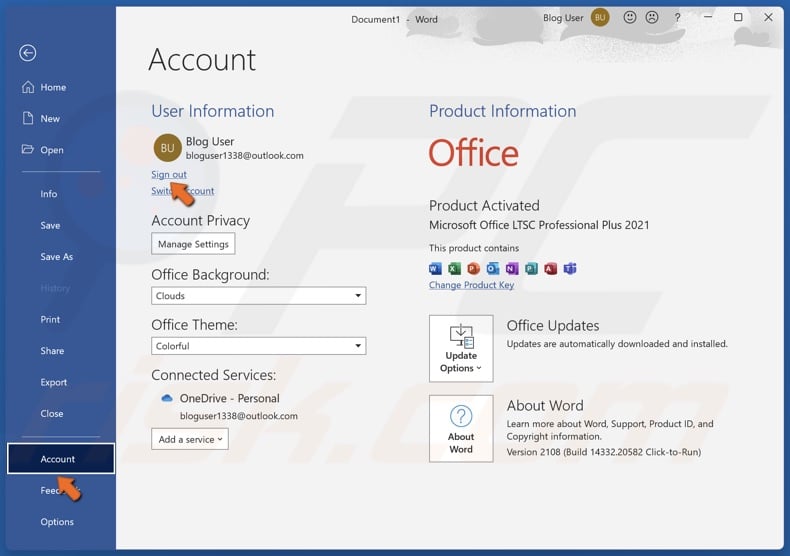Screen dimensions: 790x556
Task: Open Options in the sidebar
Action: click(57, 522)
